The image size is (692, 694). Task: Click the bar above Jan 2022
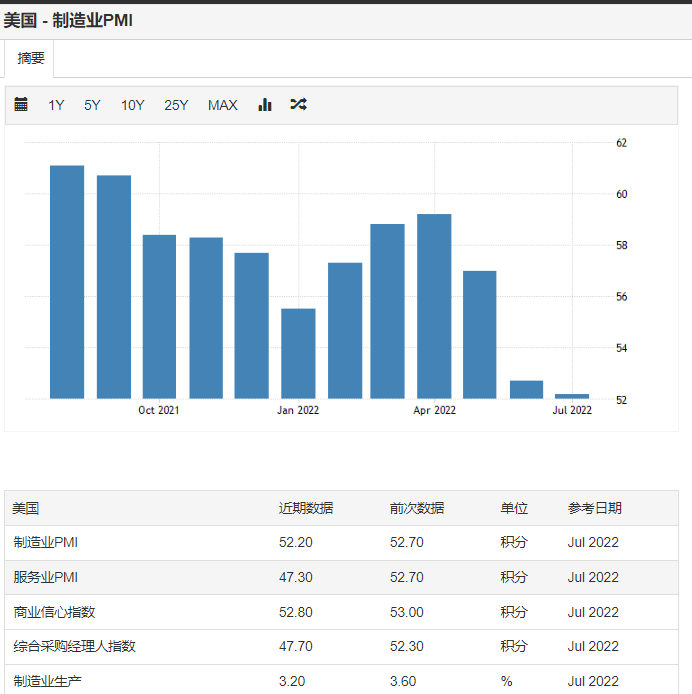click(298, 354)
